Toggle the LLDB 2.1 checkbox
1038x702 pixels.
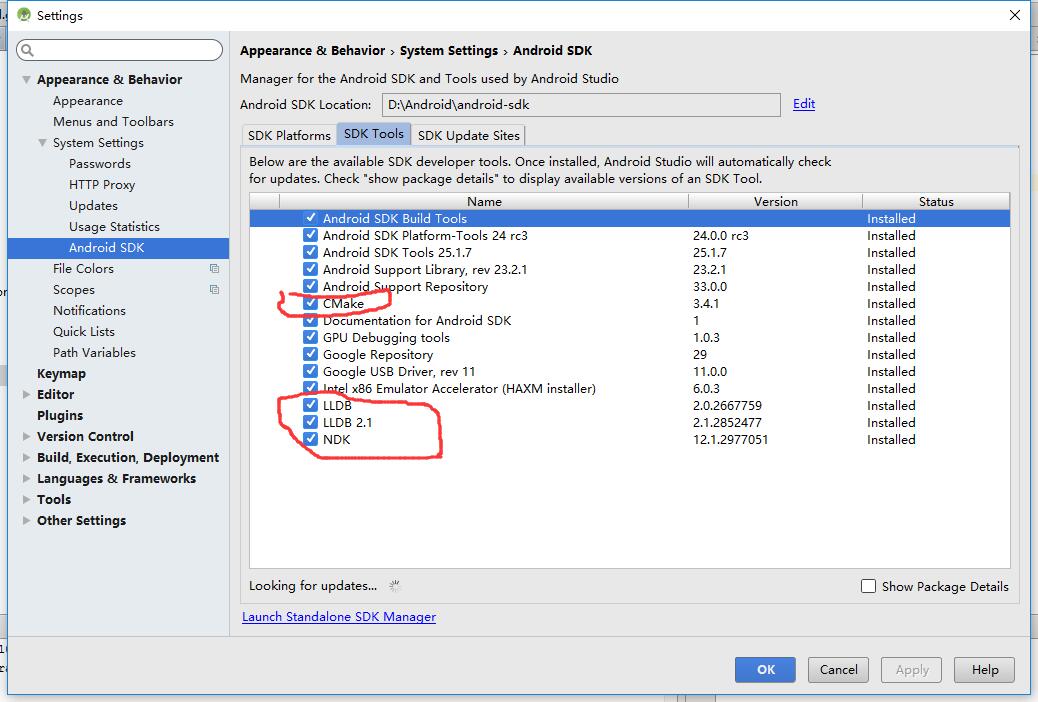point(310,422)
